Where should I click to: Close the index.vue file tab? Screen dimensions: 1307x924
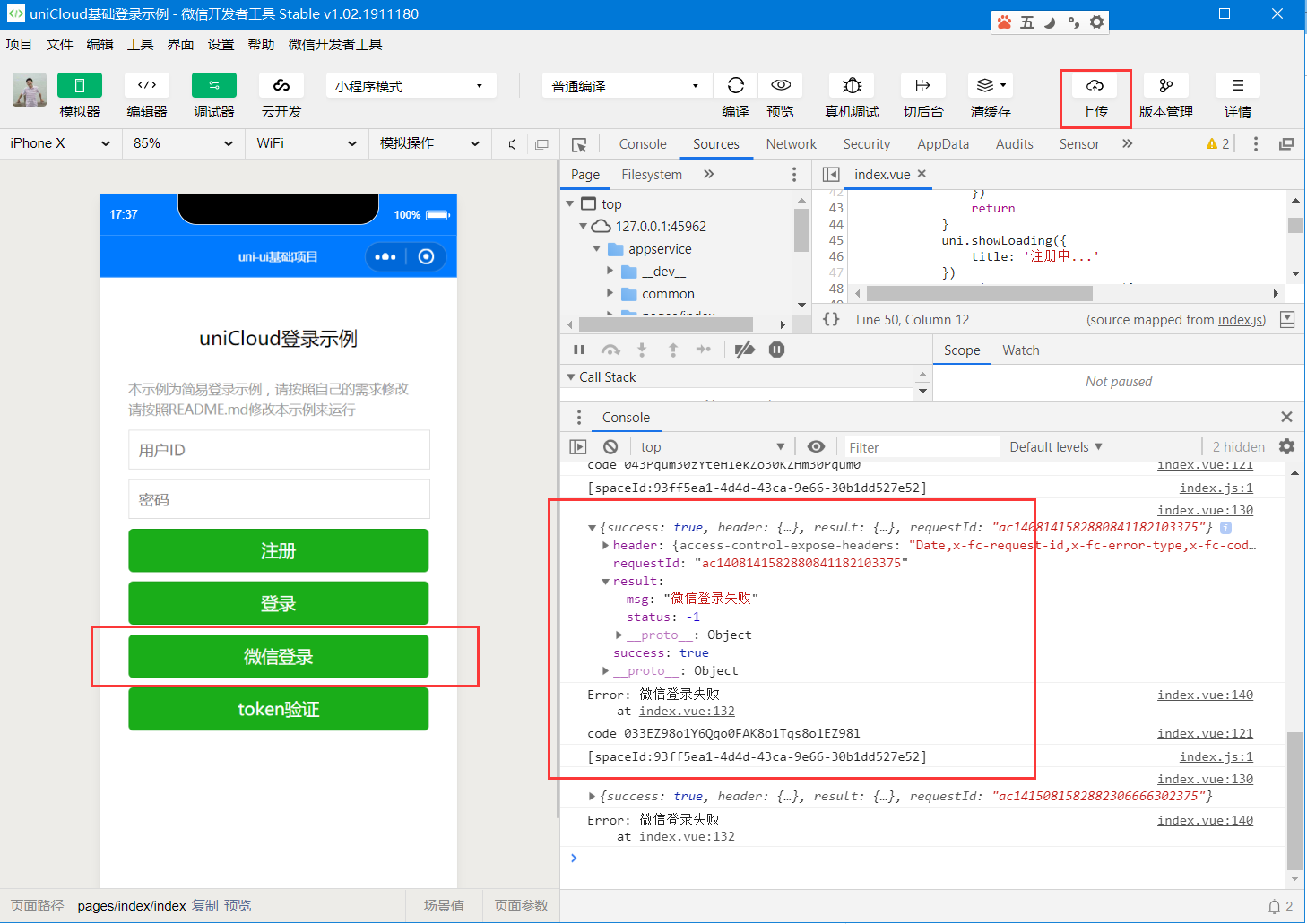[922, 174]
